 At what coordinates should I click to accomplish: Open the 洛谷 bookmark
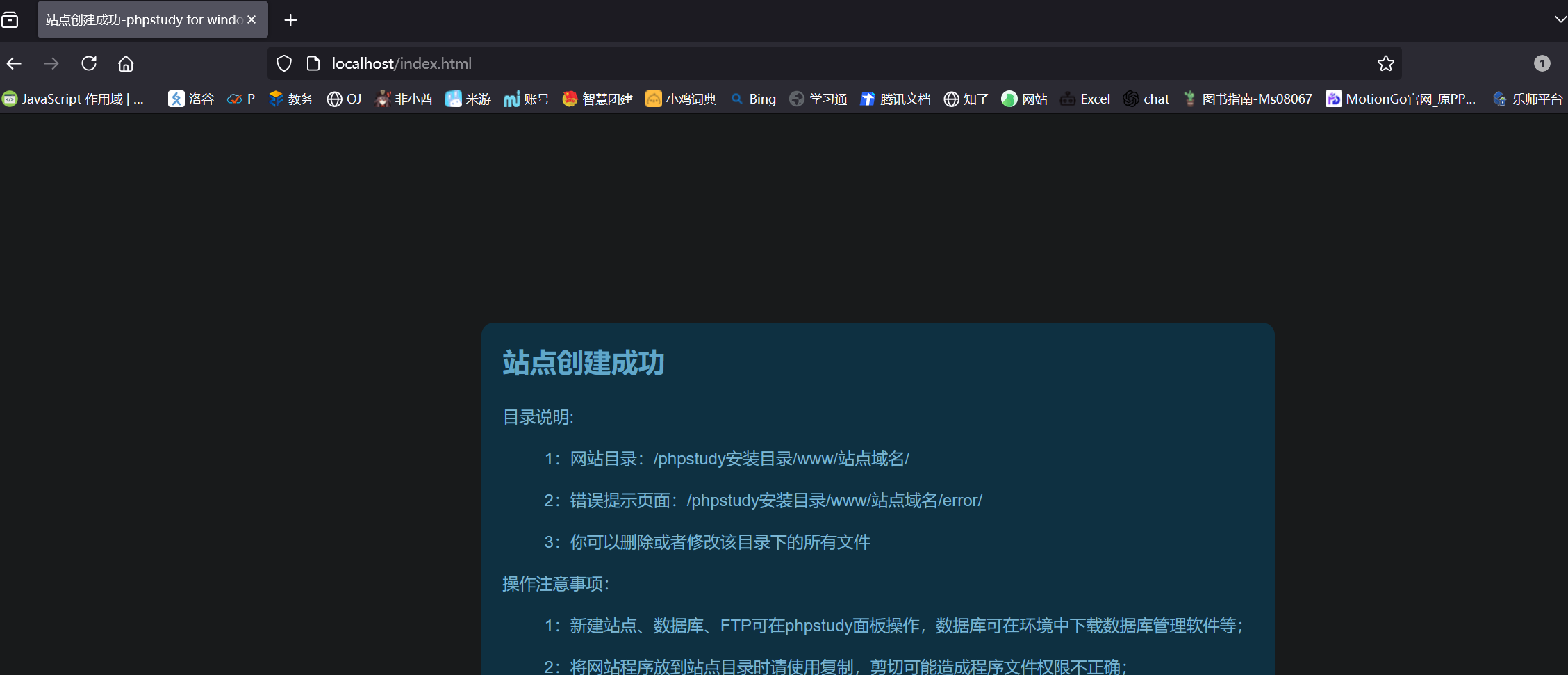tap(191, 99)
